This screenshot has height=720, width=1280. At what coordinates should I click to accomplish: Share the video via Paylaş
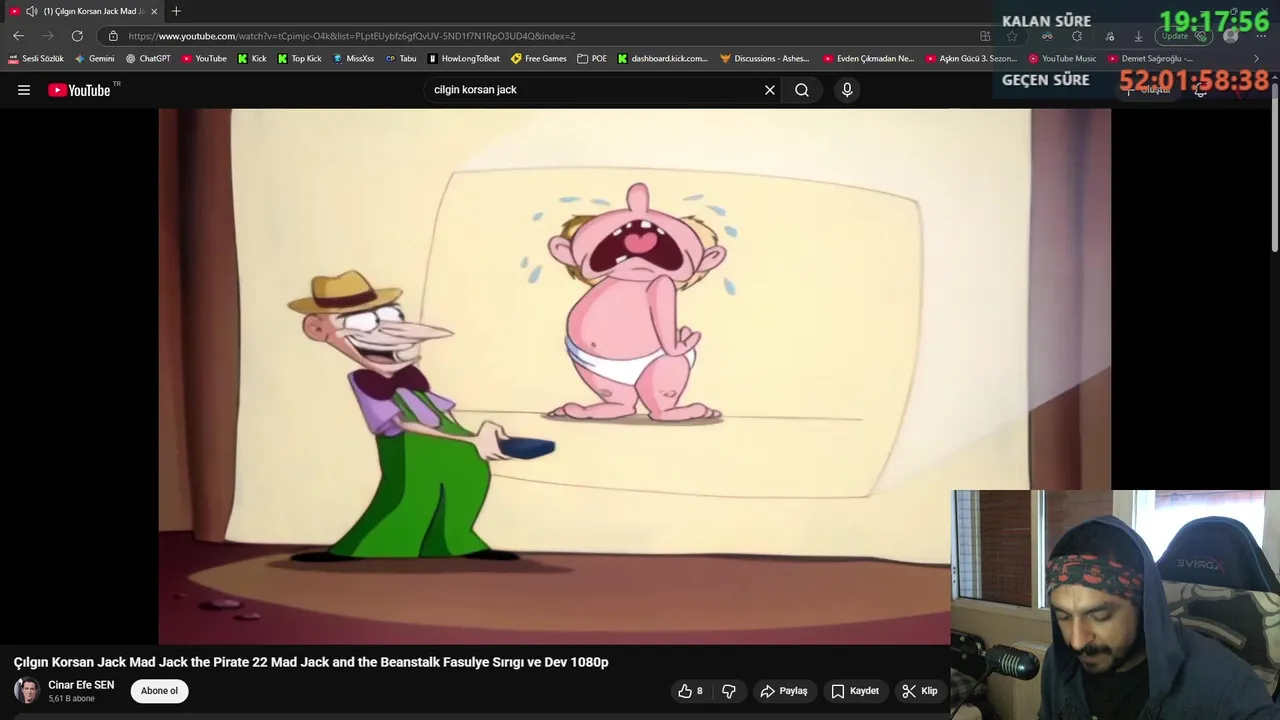point(784,691)
